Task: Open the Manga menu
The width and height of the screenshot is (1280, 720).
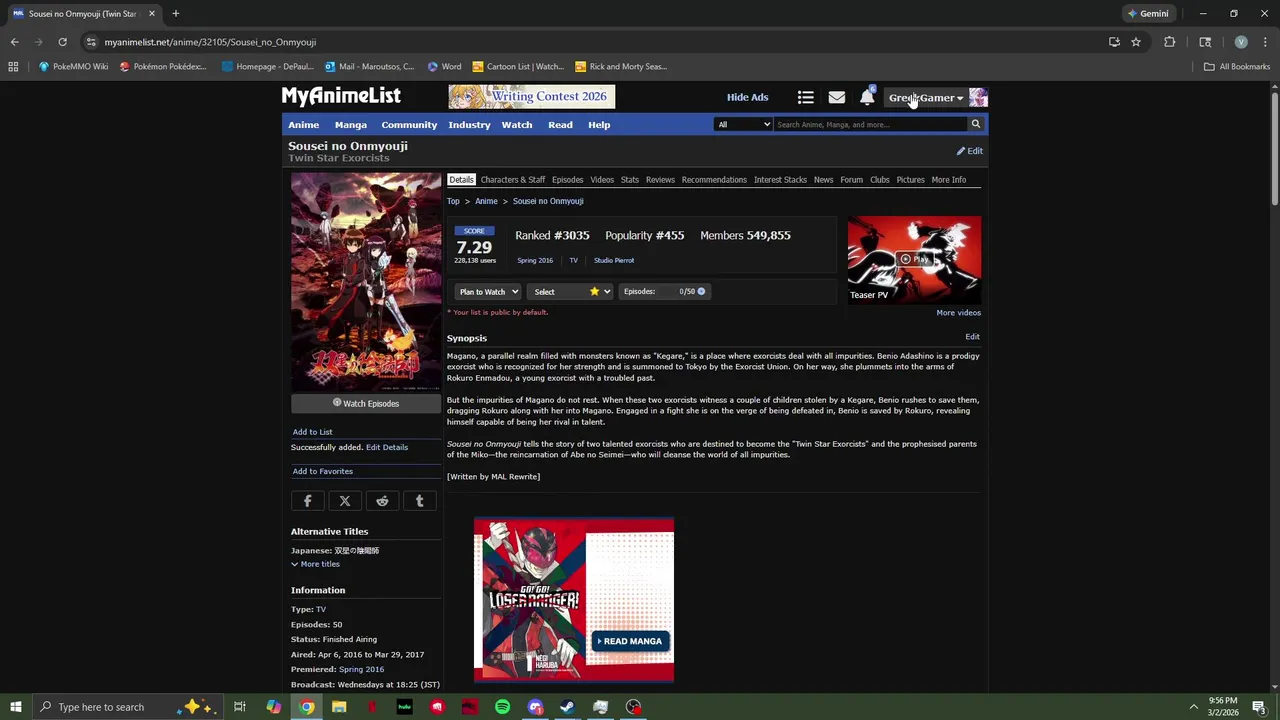Action: tap(351, 125)
